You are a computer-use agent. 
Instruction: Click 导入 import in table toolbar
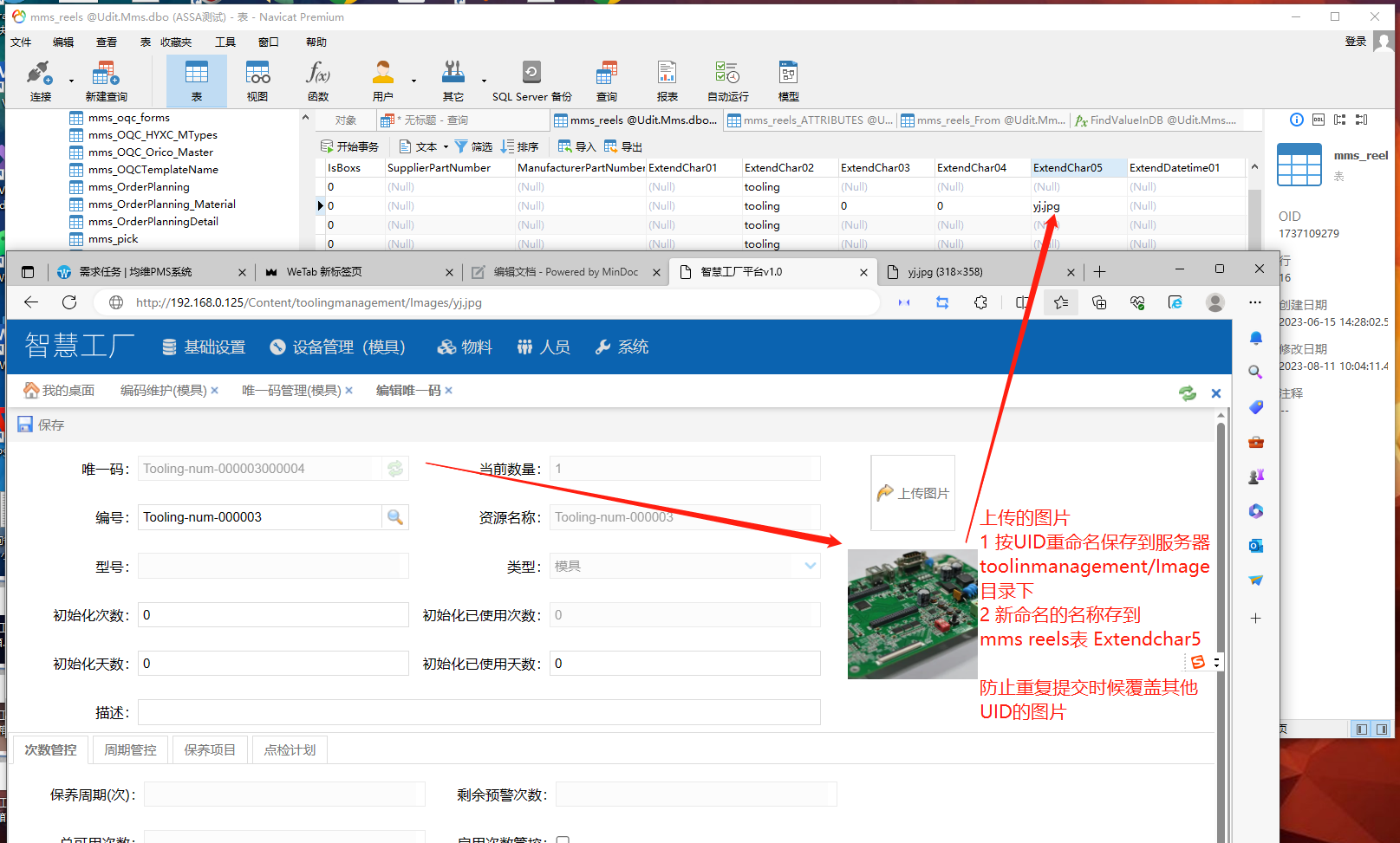576,146
